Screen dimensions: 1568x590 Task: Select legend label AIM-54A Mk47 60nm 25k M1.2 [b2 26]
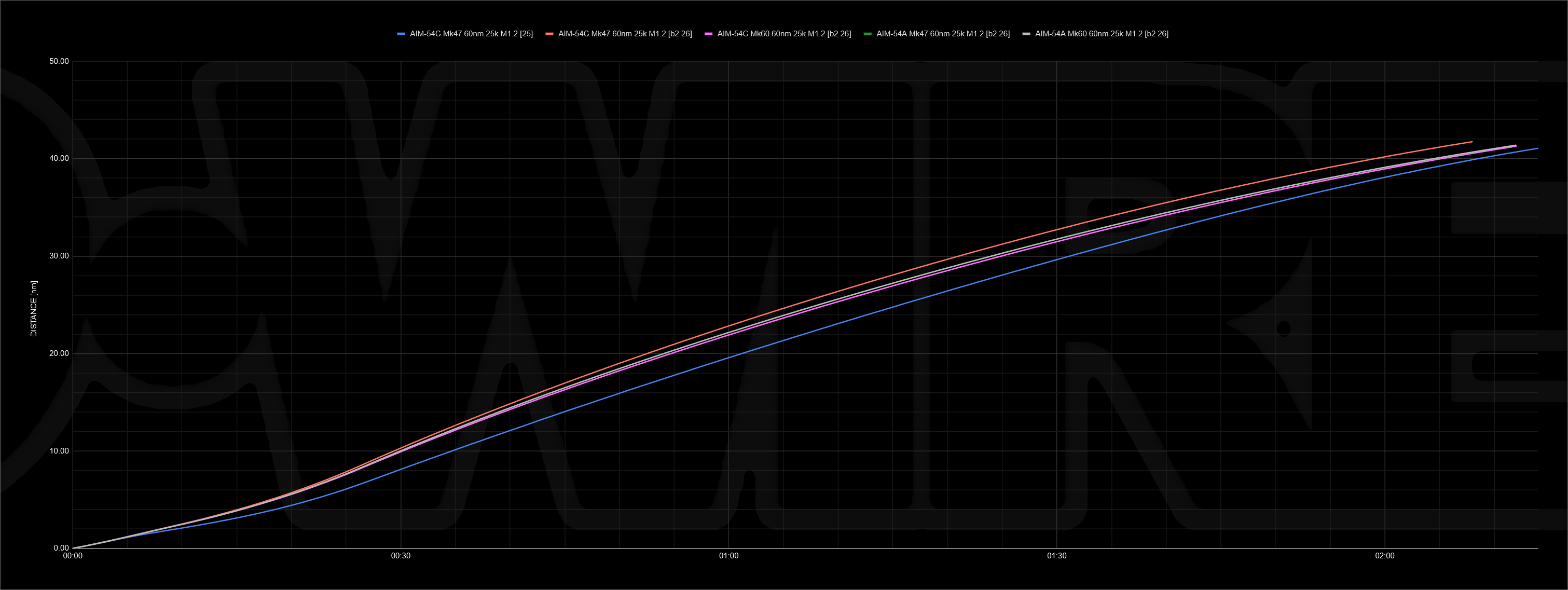click(x=943, y=34)
